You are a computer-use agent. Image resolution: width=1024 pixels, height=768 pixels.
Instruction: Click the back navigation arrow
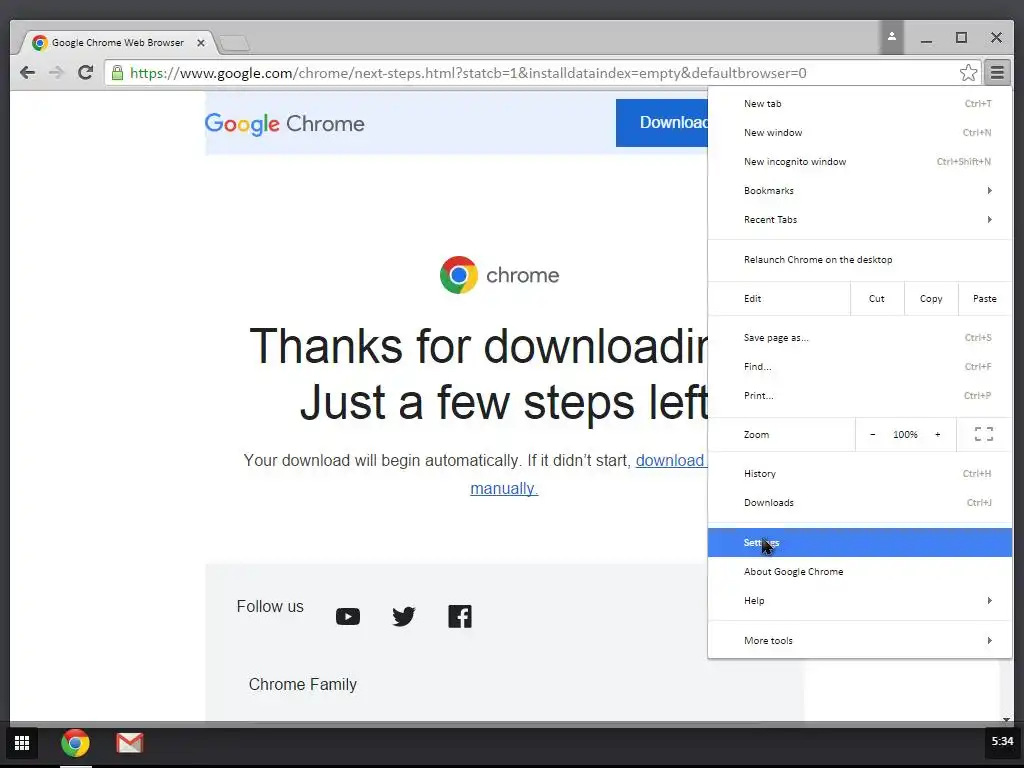[x=27, y=72]
